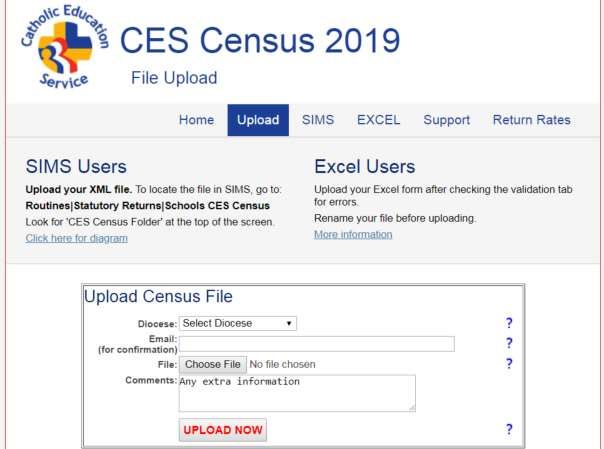Click the dropdown arrow of the Diocese selector
The height and width of the screenshot is (449, 604).
pyautogui.click(x=289, y=323)
